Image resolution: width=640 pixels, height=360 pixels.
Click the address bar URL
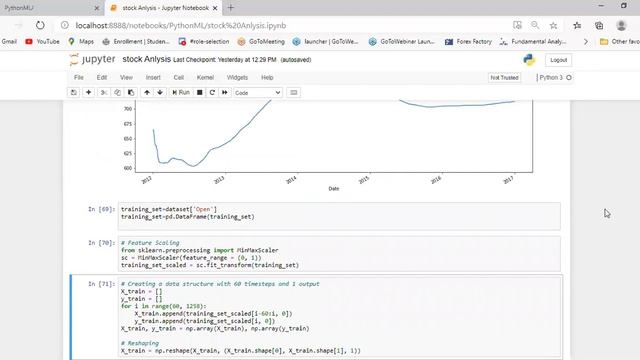click(x=181, y=26)
